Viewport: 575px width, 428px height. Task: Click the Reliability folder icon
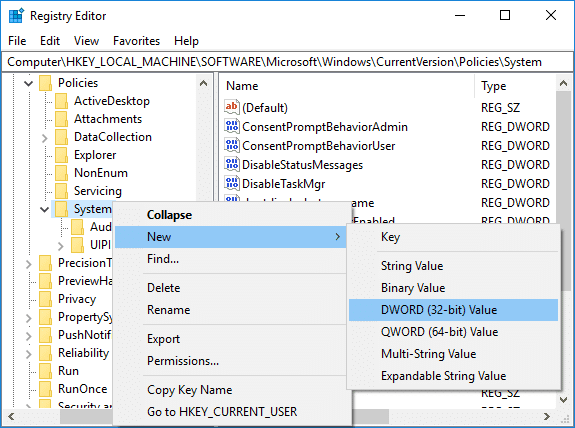45,352
